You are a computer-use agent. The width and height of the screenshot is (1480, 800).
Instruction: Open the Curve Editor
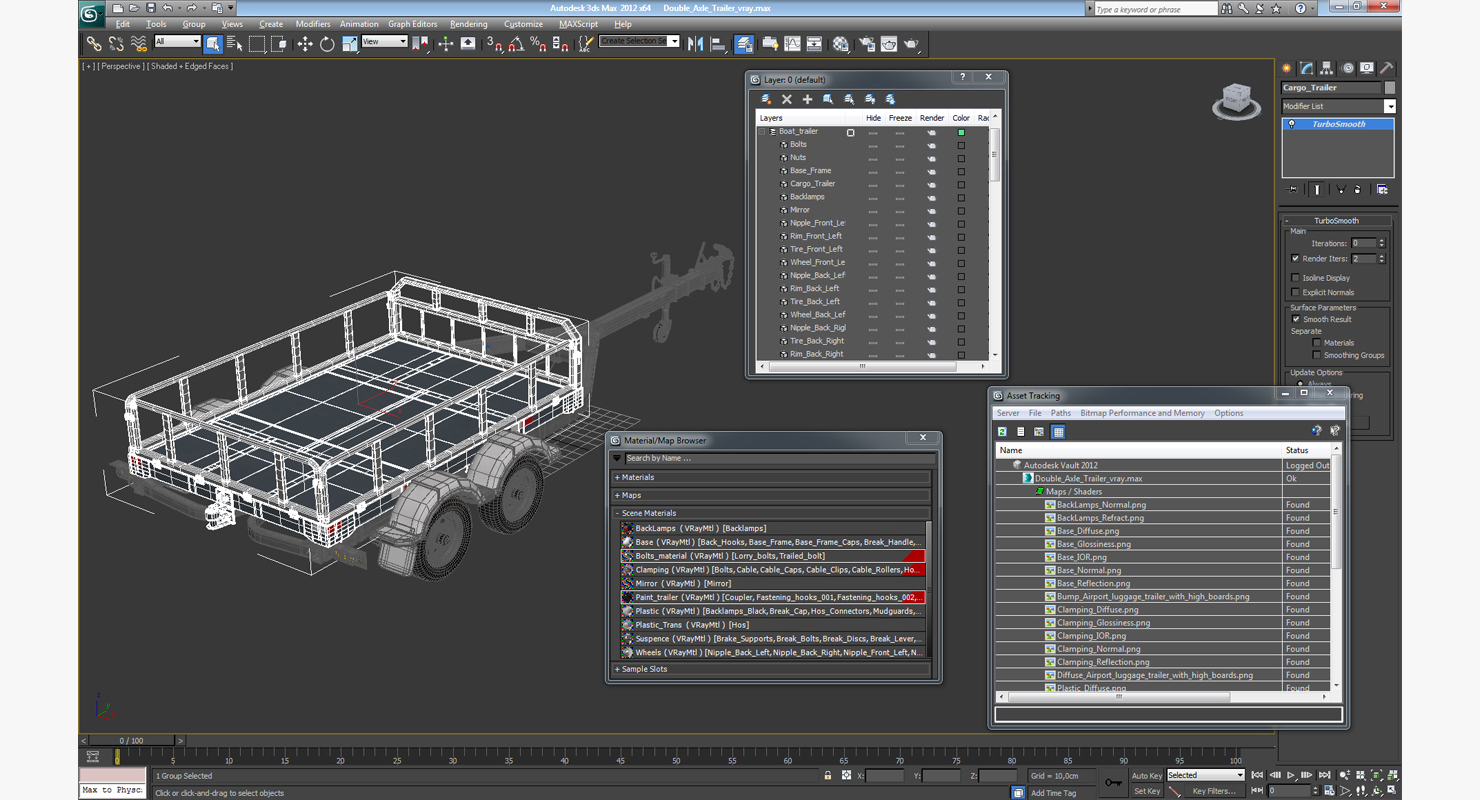tap(793, 44)
